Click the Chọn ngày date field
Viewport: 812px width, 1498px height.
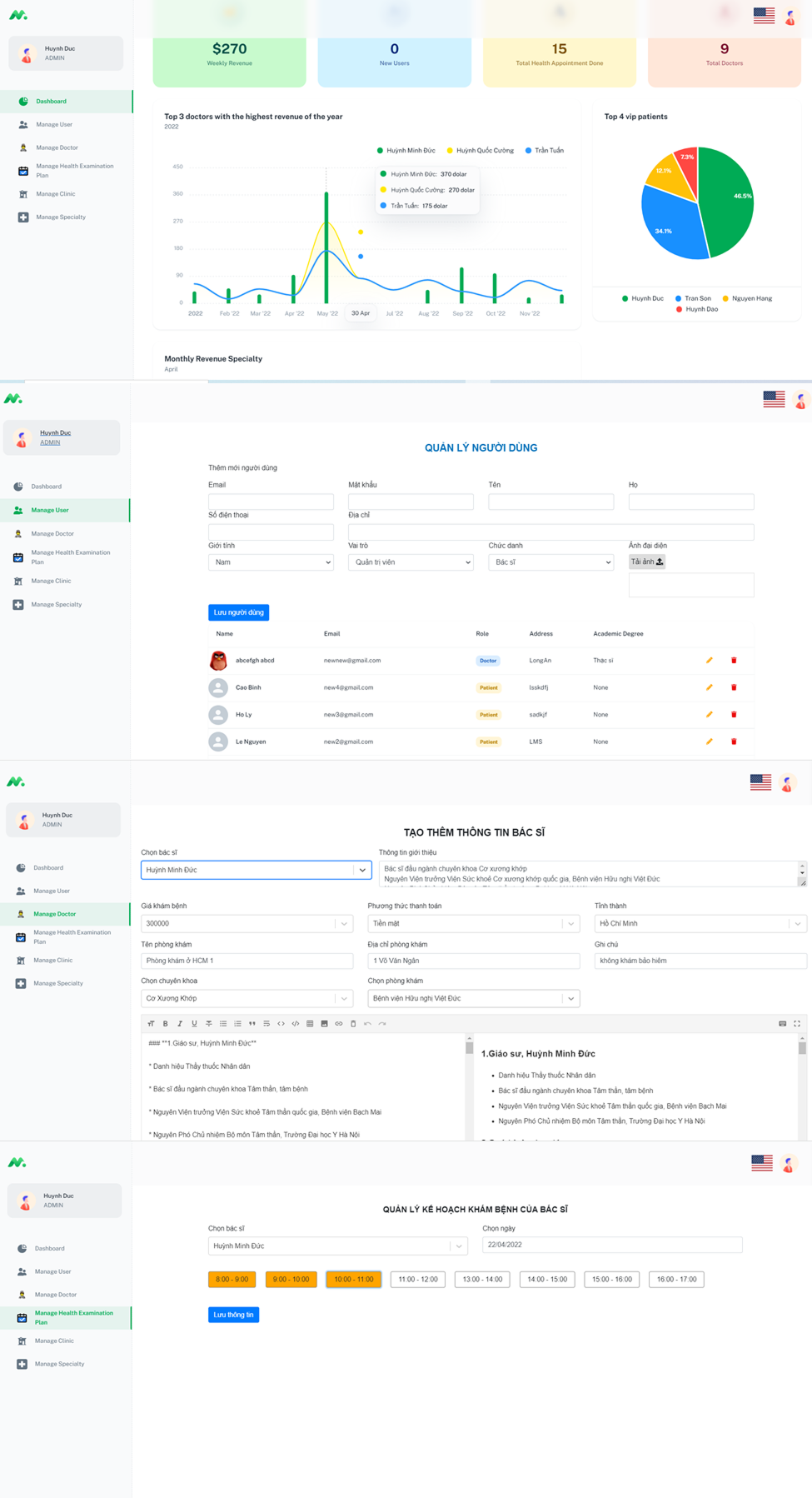pos(612,1245)
